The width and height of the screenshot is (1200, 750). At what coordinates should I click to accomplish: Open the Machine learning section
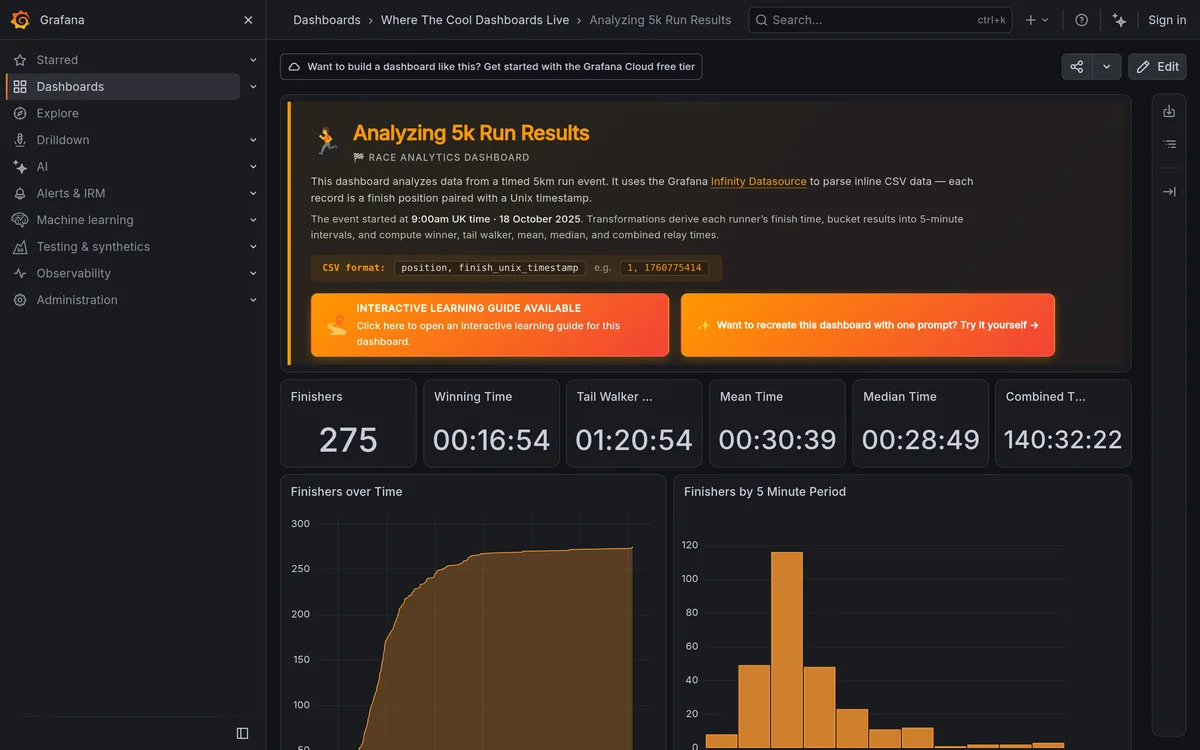point(85,220)
